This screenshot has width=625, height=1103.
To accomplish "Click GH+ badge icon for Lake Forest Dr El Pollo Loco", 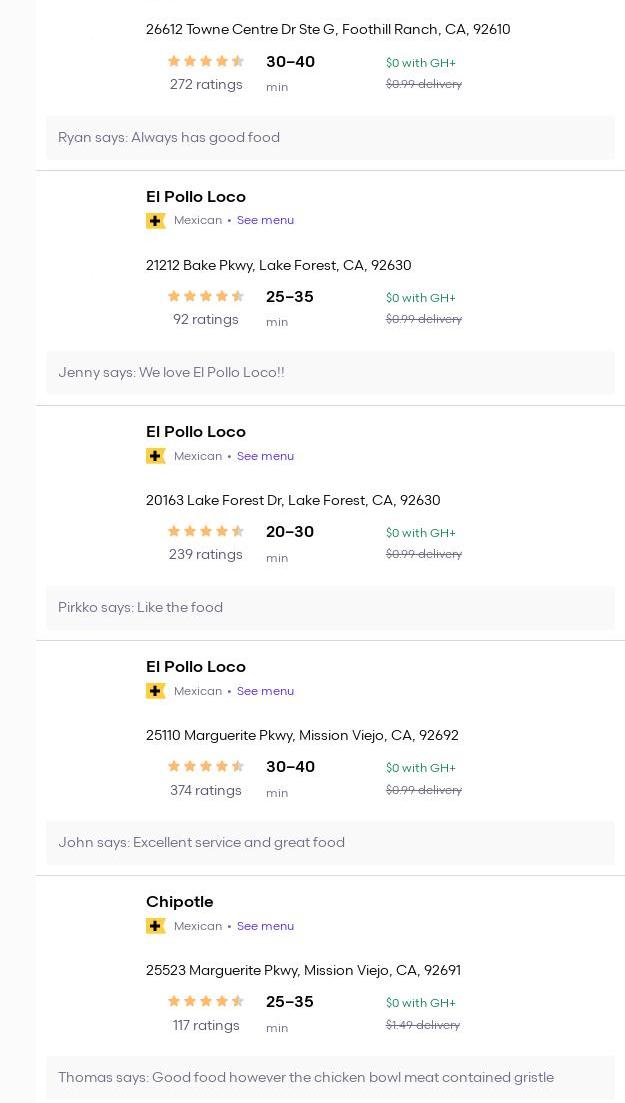I will (155, 456).
